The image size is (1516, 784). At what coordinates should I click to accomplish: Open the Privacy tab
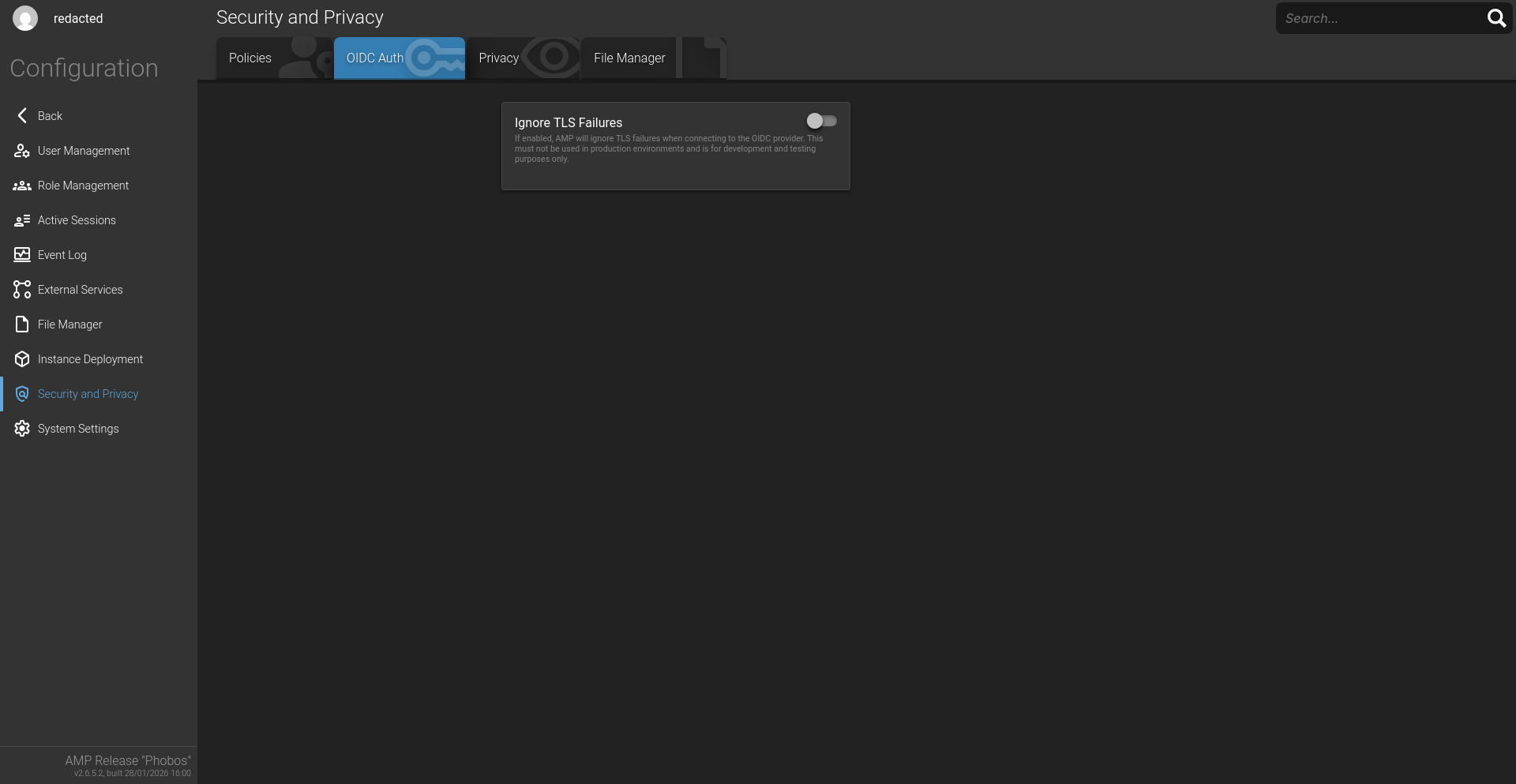(499, 58)
